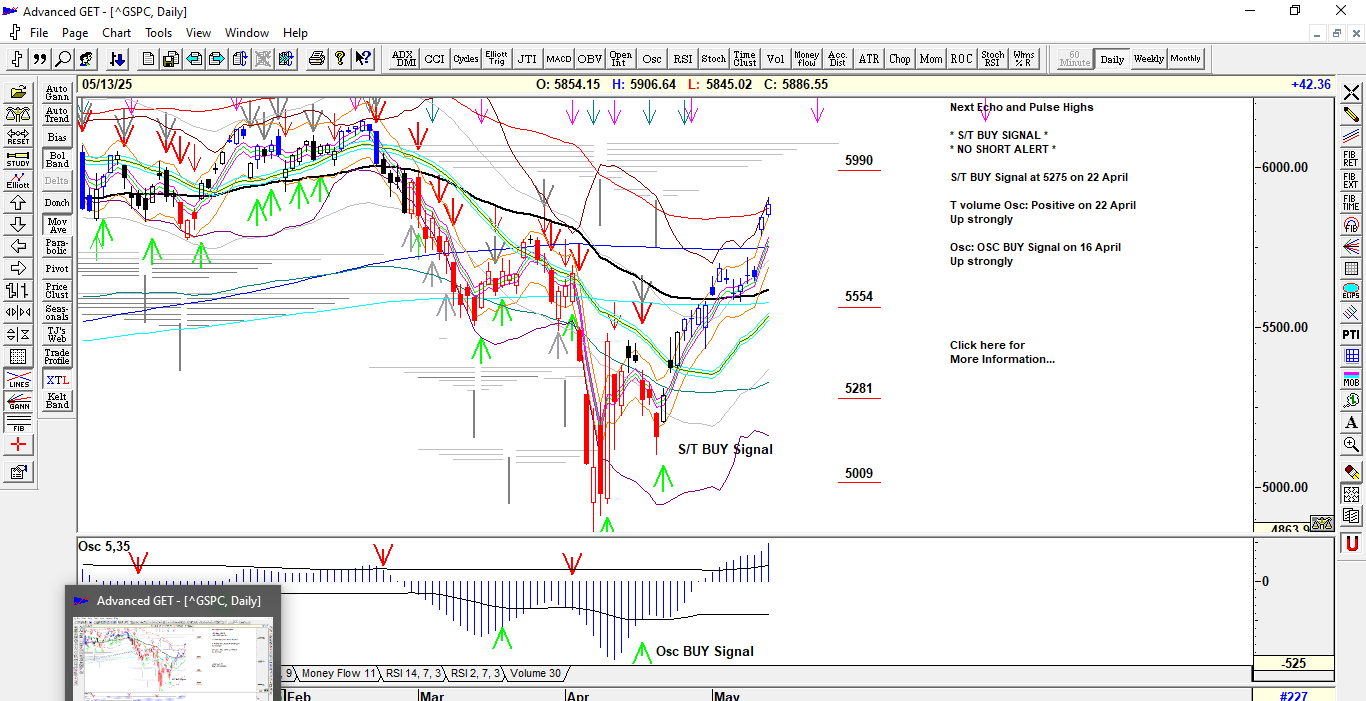Switch to the Volume 30 tab
The width and height of the screenshot is (1366, 701).
[535, 673]
